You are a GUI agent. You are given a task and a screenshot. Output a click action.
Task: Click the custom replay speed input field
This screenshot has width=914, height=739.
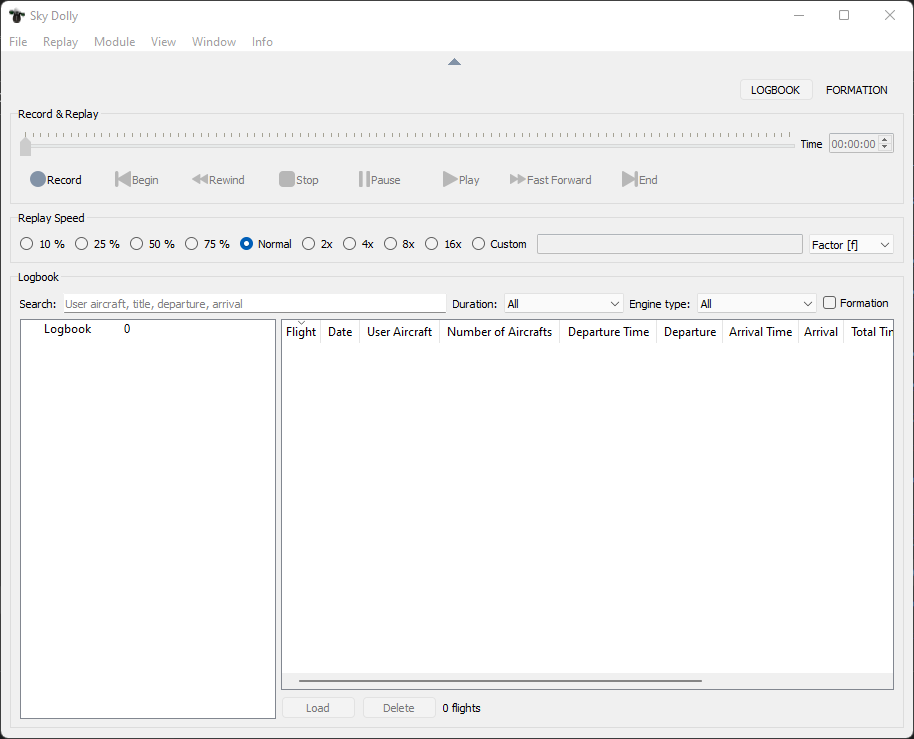[669, 244]
